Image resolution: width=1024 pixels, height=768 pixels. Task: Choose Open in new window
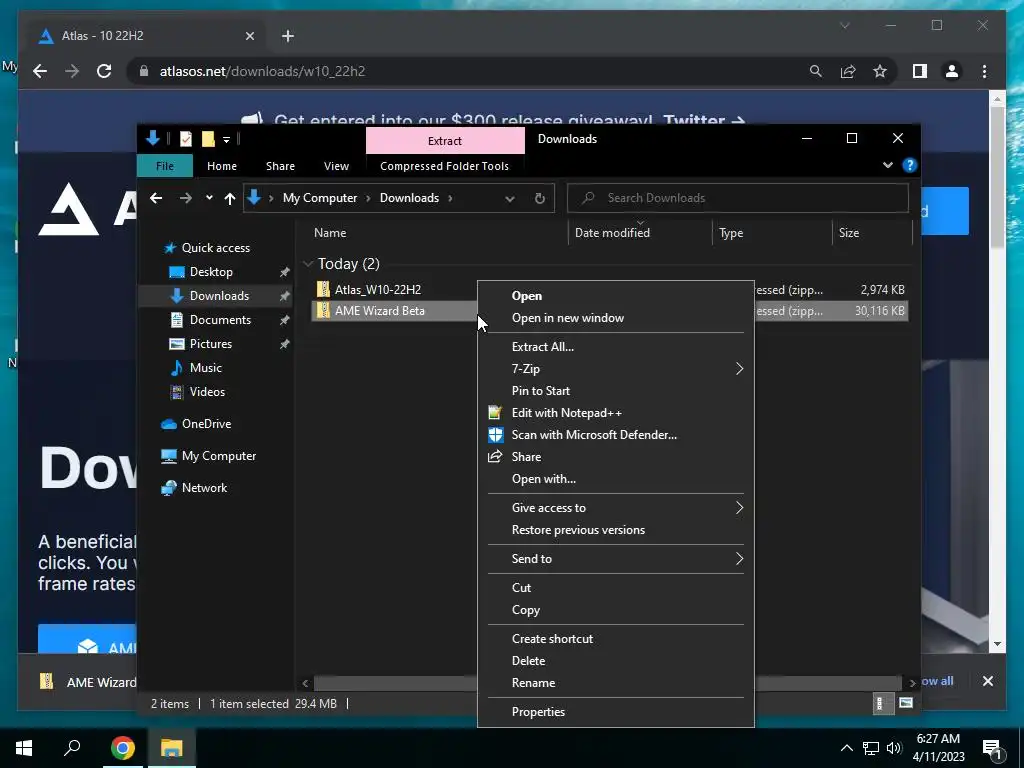[x=568, y=318]
